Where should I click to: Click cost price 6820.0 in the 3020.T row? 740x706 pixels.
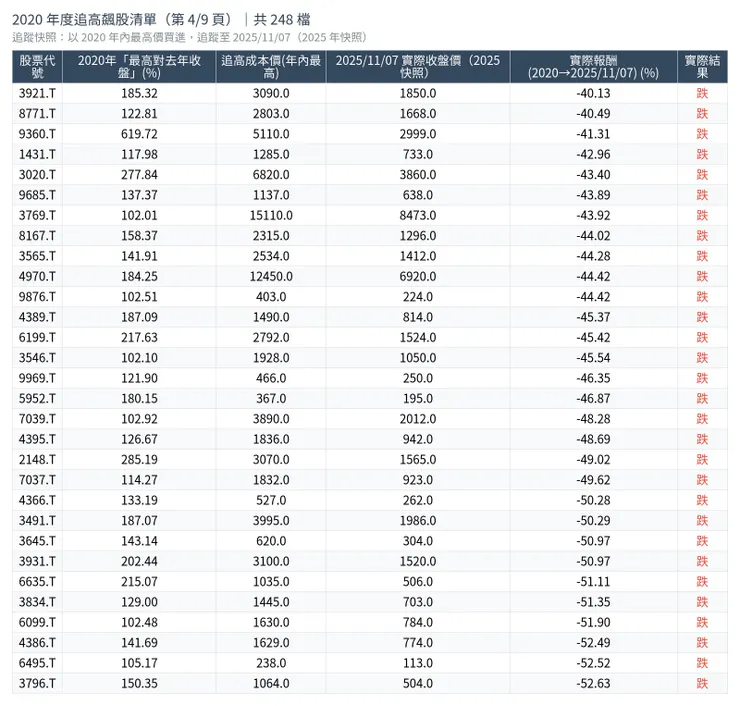point(271,175)
